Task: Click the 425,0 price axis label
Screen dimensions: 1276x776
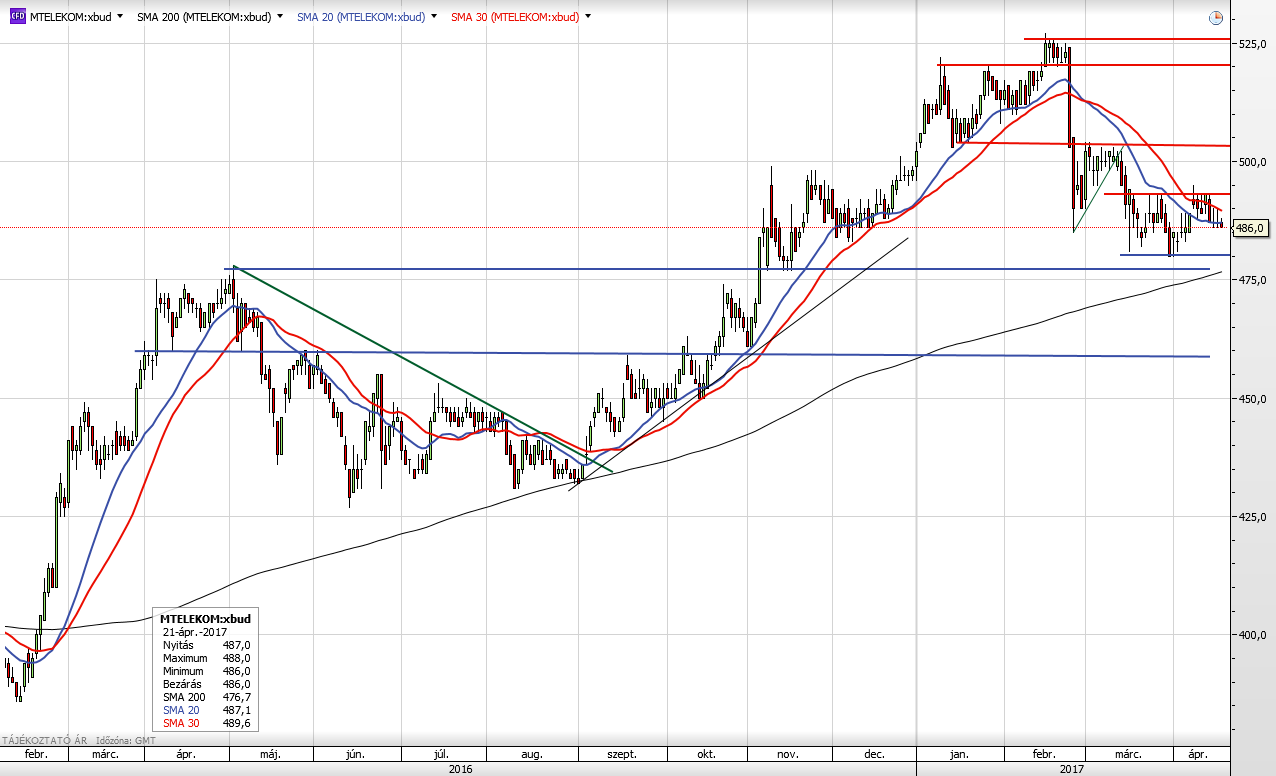Action: point(1253,516)
